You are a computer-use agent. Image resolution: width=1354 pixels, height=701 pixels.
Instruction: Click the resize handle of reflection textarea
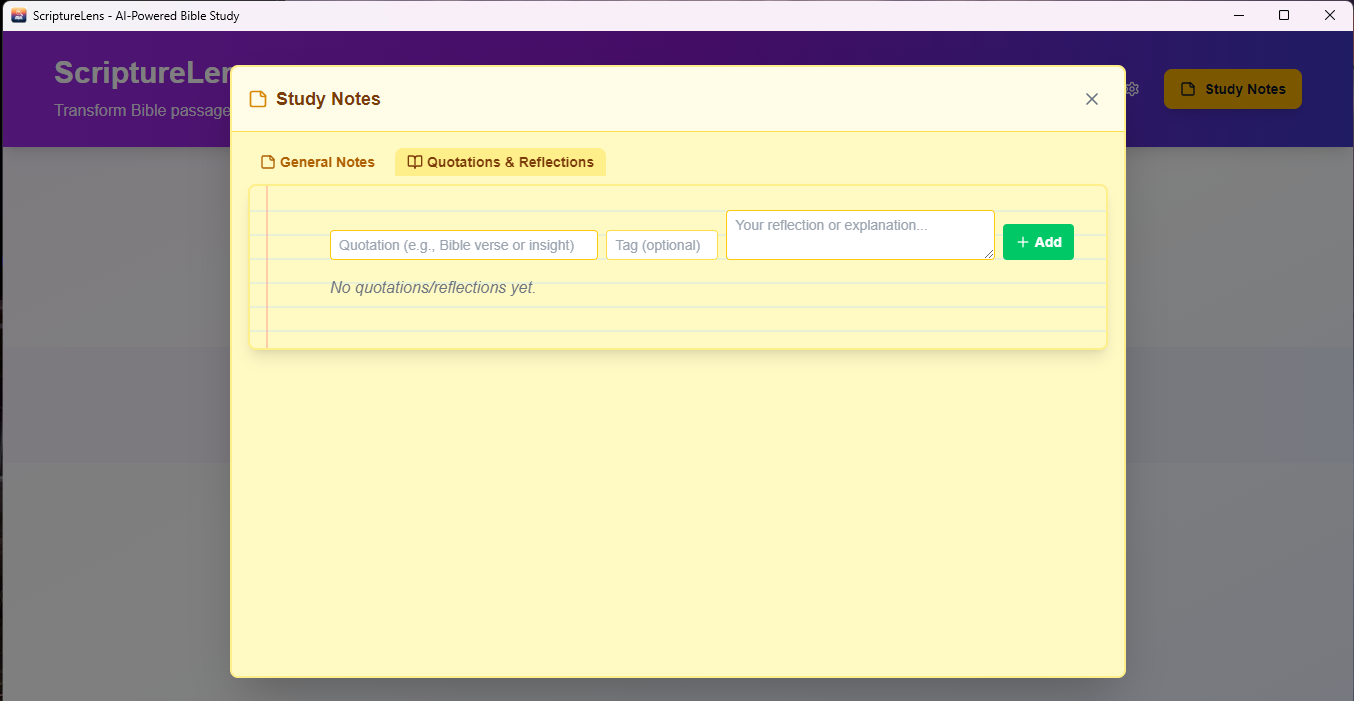tap(989, 254)
